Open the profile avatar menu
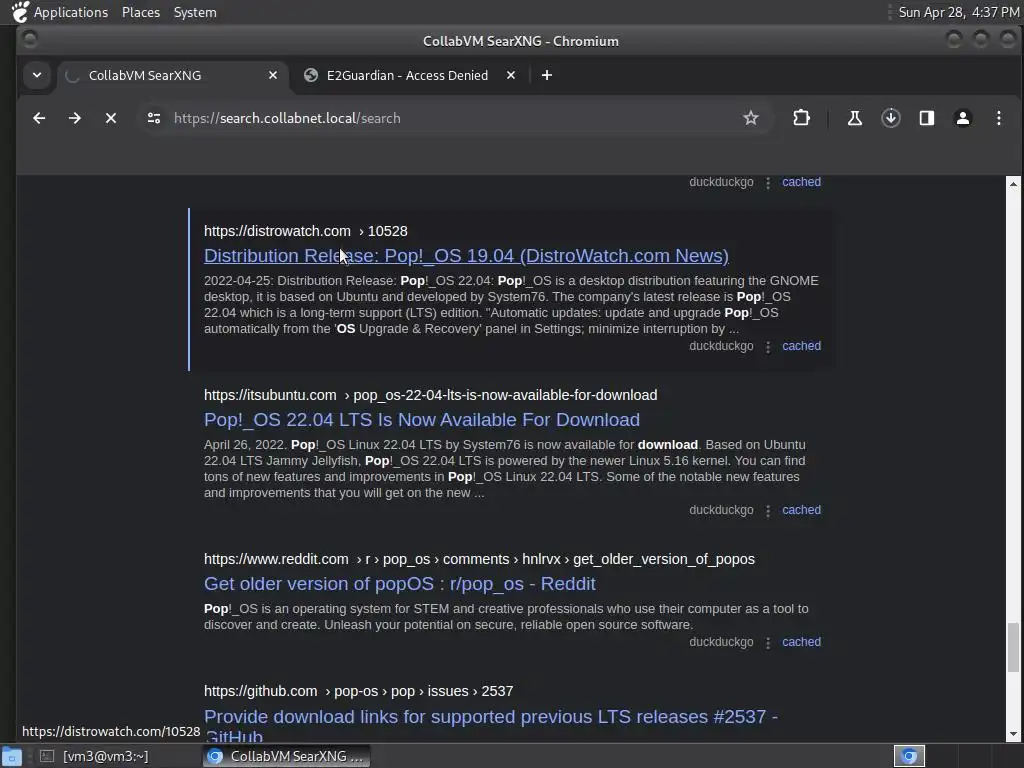Viewport: 1024px width, 768px height. click(x=963, y=118)
